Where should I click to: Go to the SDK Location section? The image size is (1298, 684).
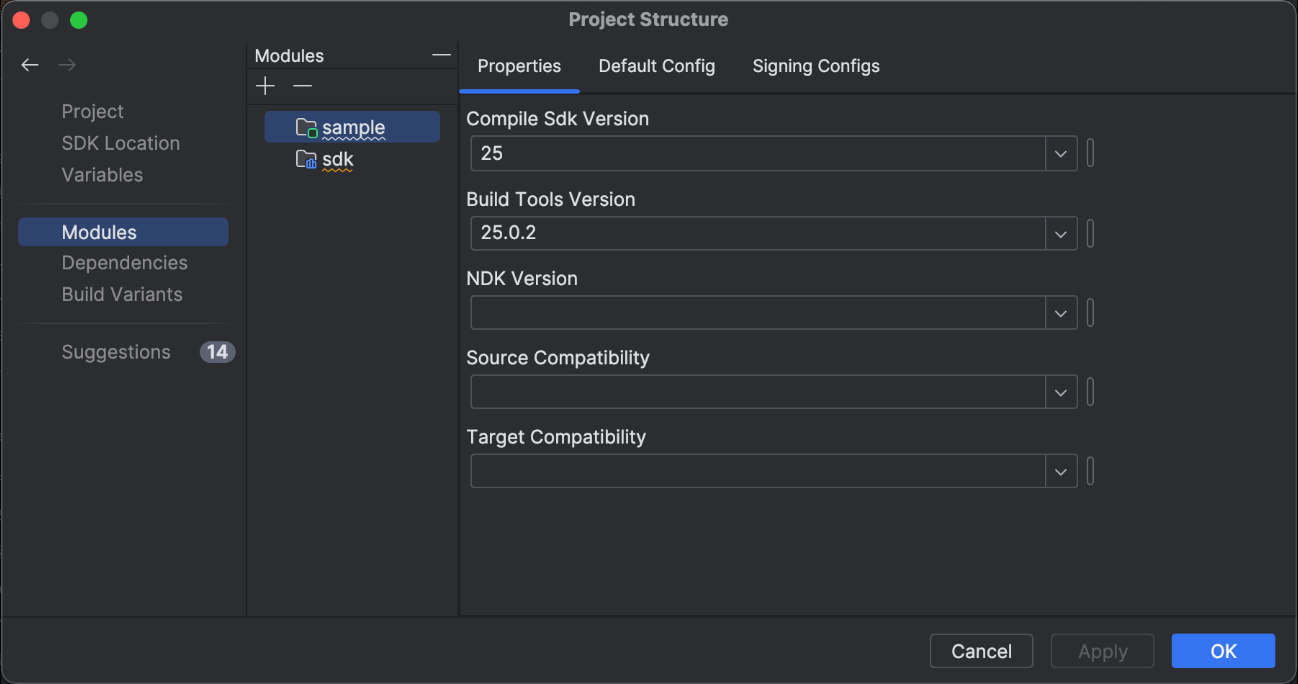[121, 143]
